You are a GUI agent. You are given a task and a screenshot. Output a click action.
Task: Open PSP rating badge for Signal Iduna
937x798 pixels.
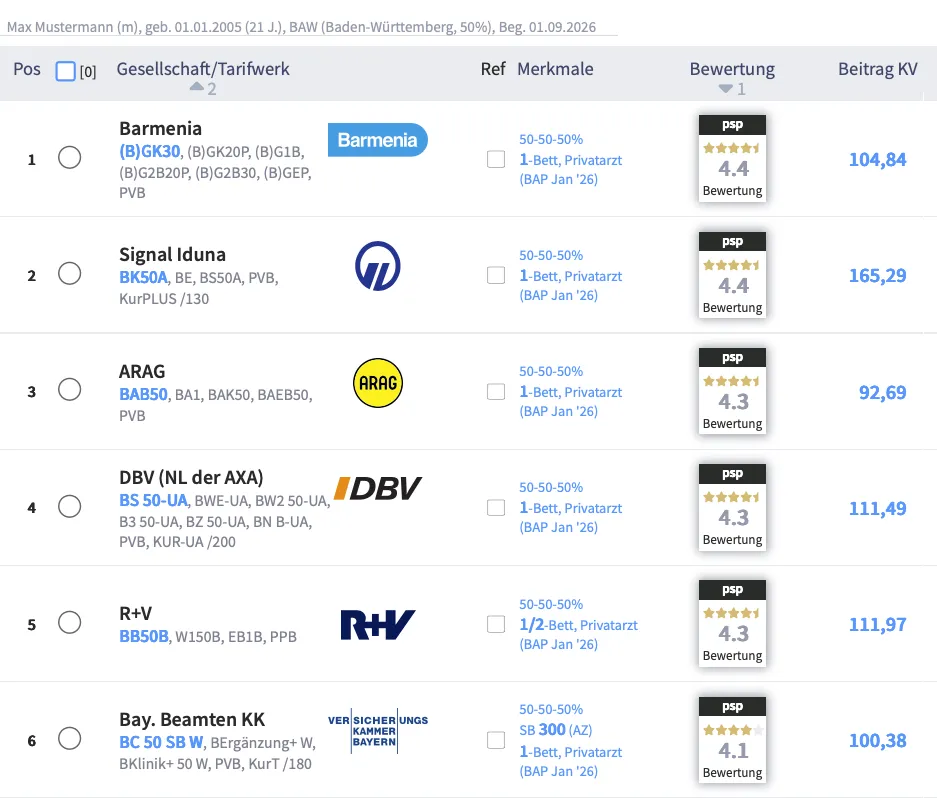[732, 274]
